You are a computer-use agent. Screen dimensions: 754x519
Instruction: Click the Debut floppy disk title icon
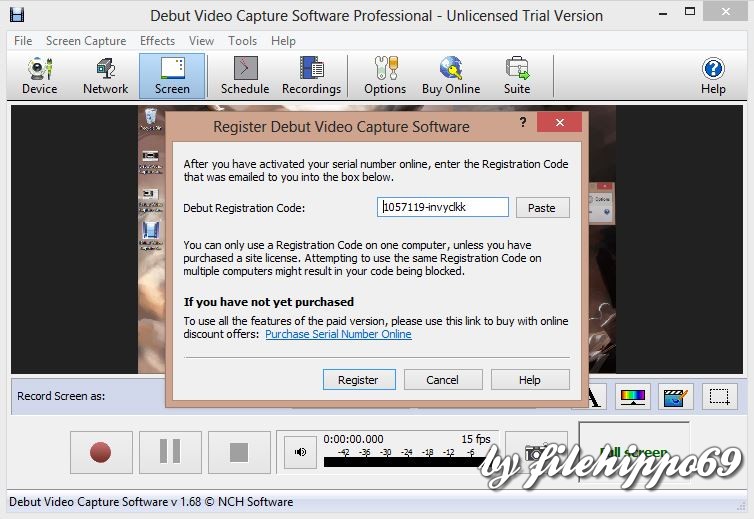coord(16,15)
